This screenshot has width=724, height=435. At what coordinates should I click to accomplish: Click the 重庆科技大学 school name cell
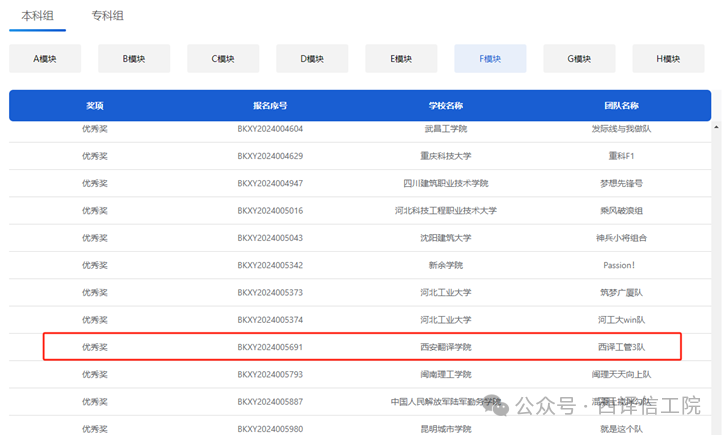pyautogui.click(x=445, y=156)
